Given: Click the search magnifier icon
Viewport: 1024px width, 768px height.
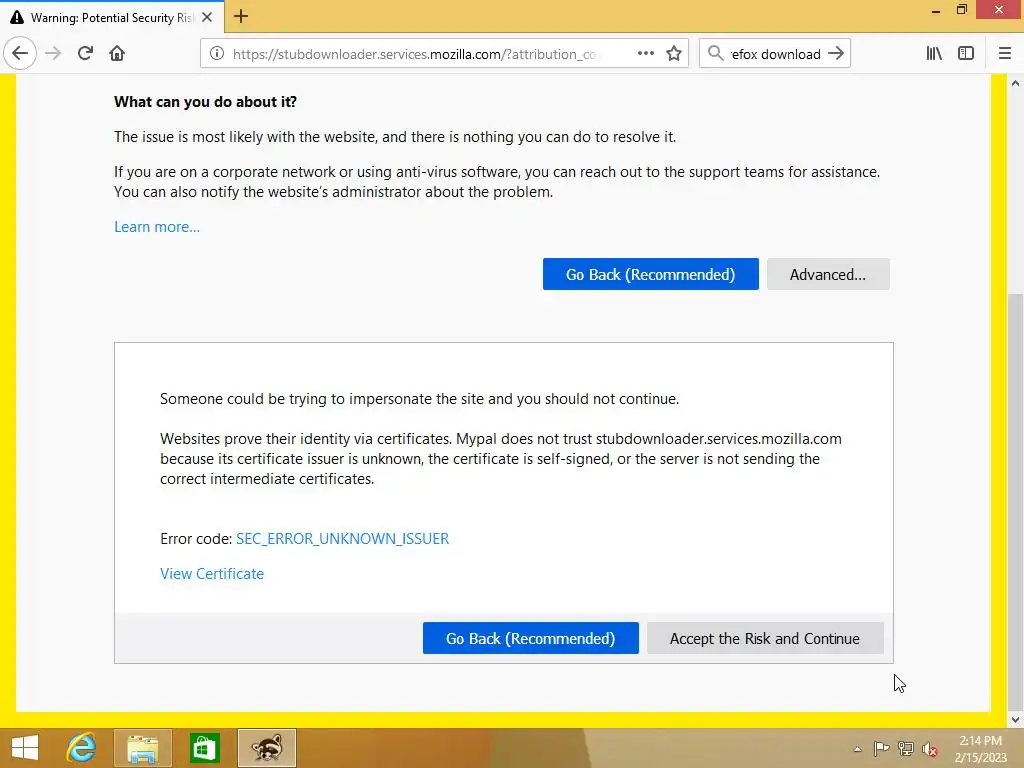Looking at the screenshot, I should [716, 53].
